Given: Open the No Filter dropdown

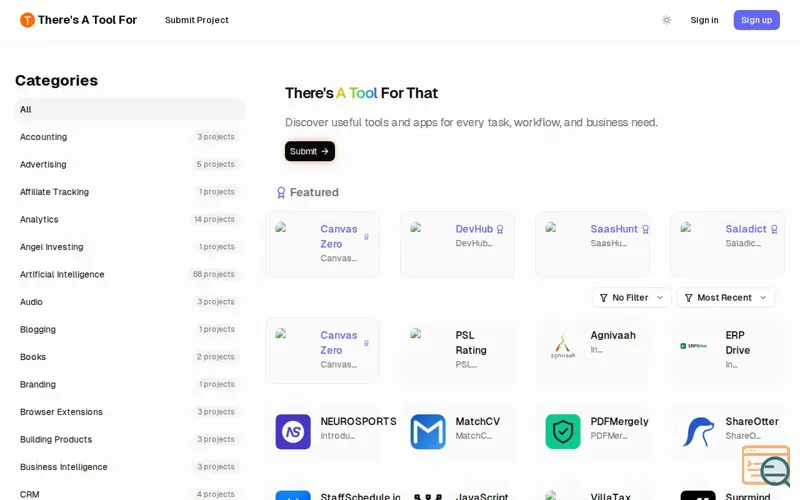Looking at the screenshot, I should tap(632, 298).
